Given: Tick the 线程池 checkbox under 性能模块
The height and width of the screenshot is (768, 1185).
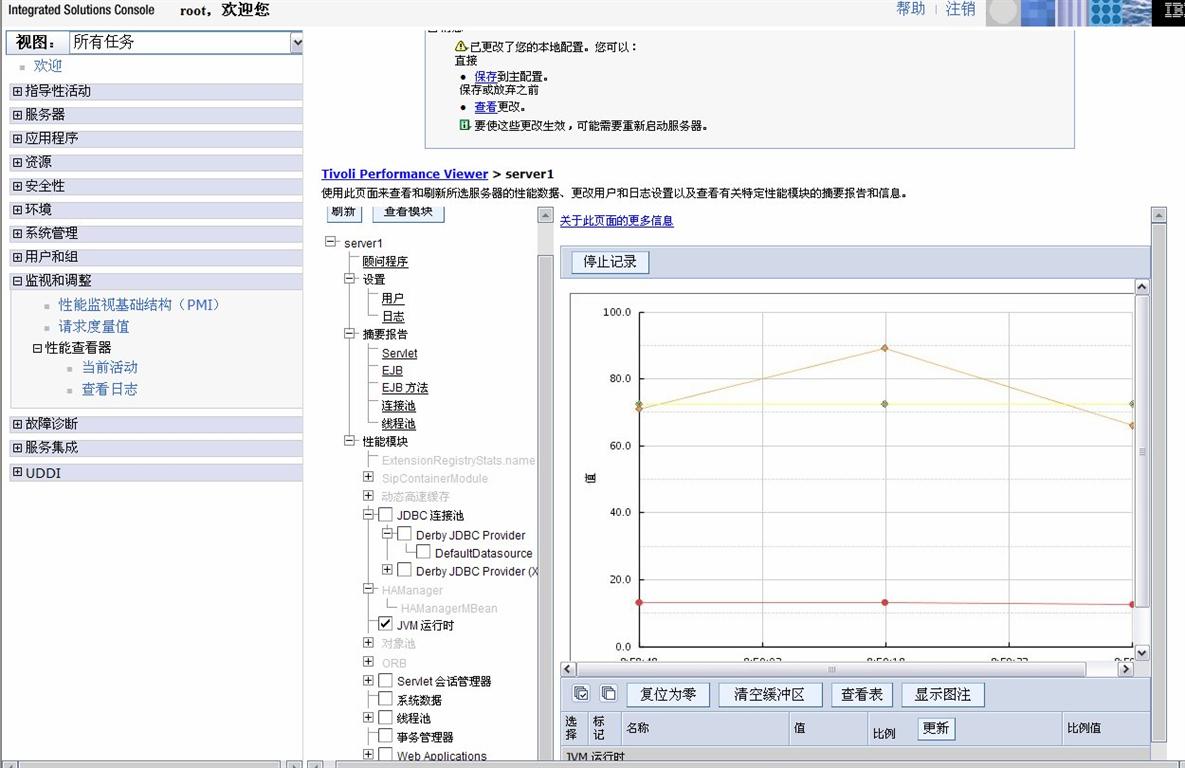Looking at the screenshot, I should [x=385, y=717].
